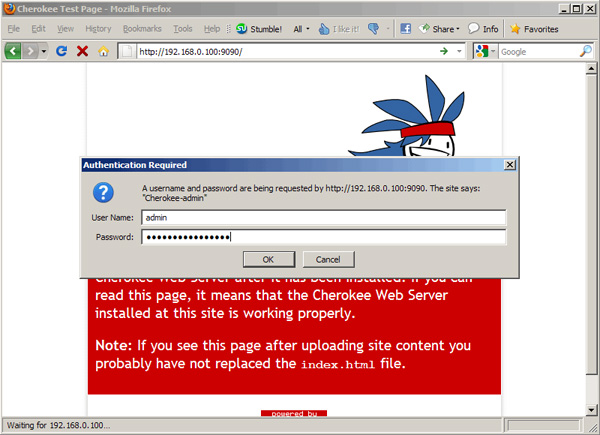Click the page icon beside the URL
This screenshot has height=435, width=600.
pos(127,51)
